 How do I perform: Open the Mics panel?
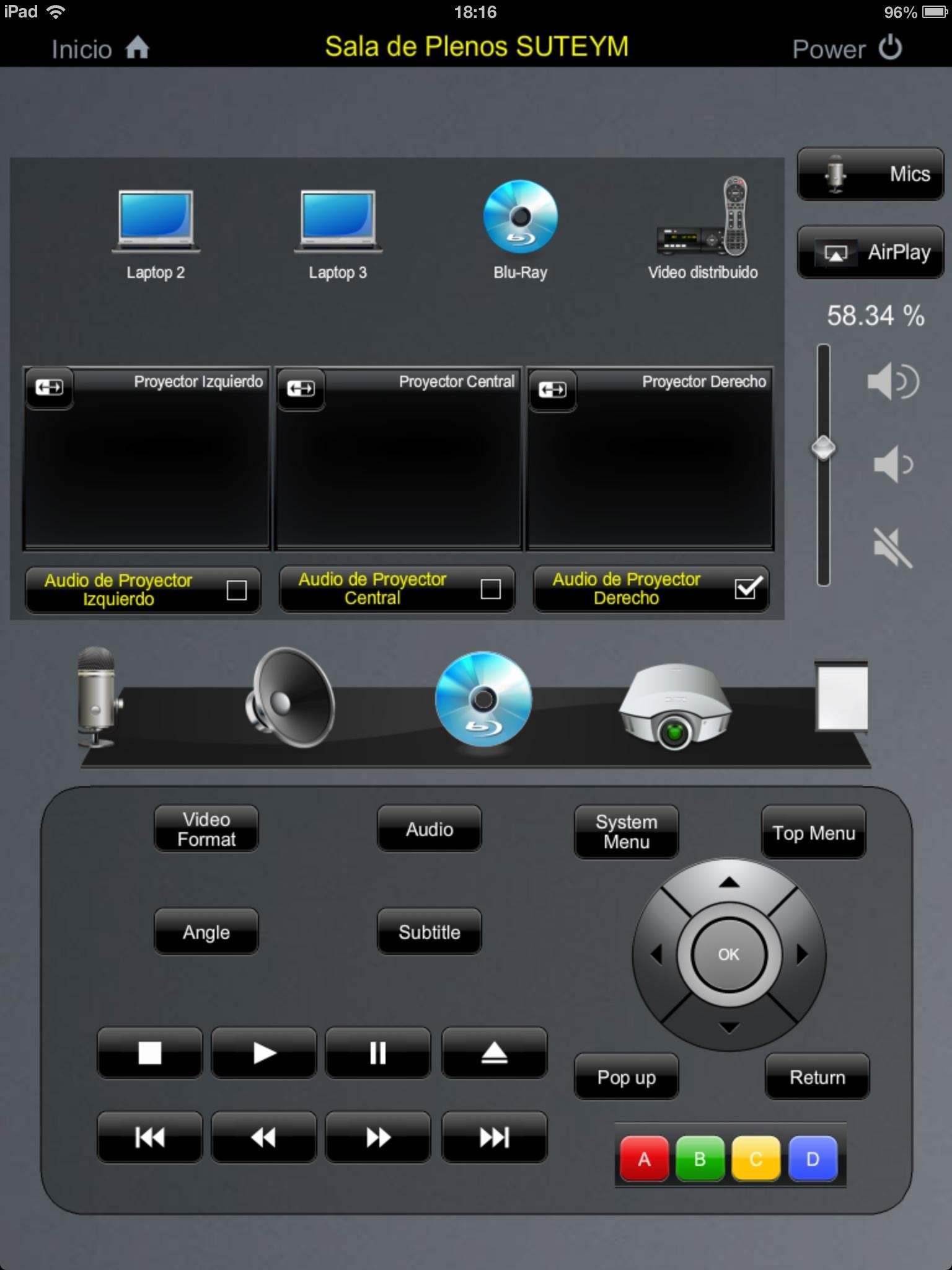coord(870,174)
